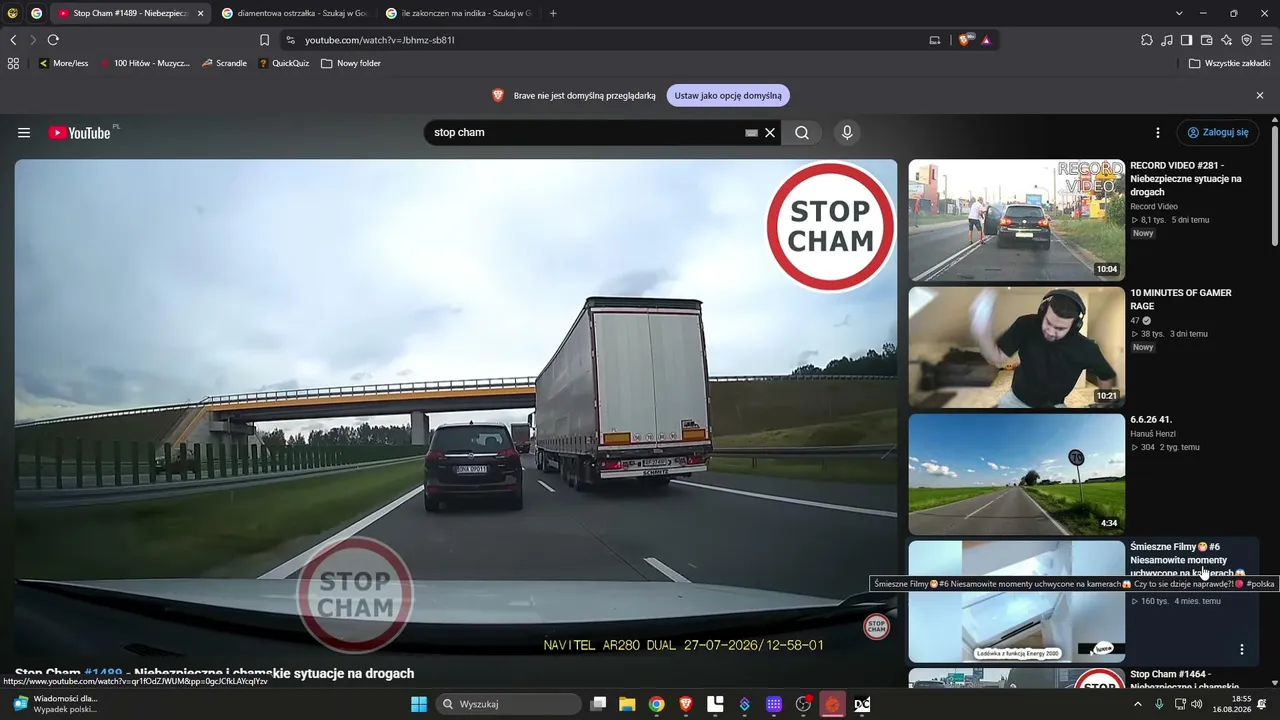Open a new browser tab
The height and width of the screenshot is (720, 1280).
coord(553,13)
